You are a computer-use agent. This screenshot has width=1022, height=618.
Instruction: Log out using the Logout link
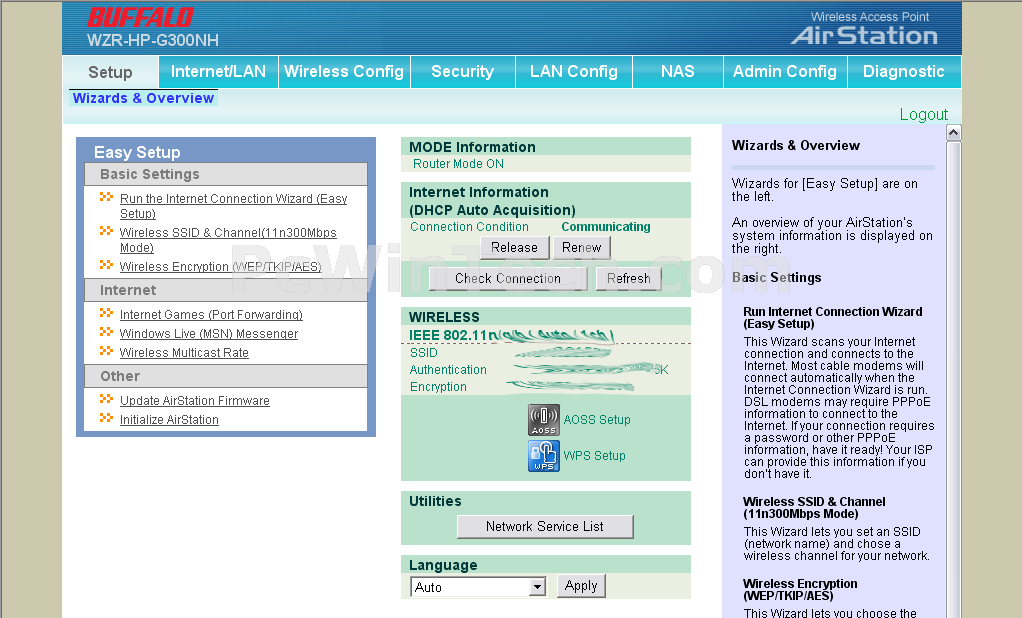pos(923,114)
